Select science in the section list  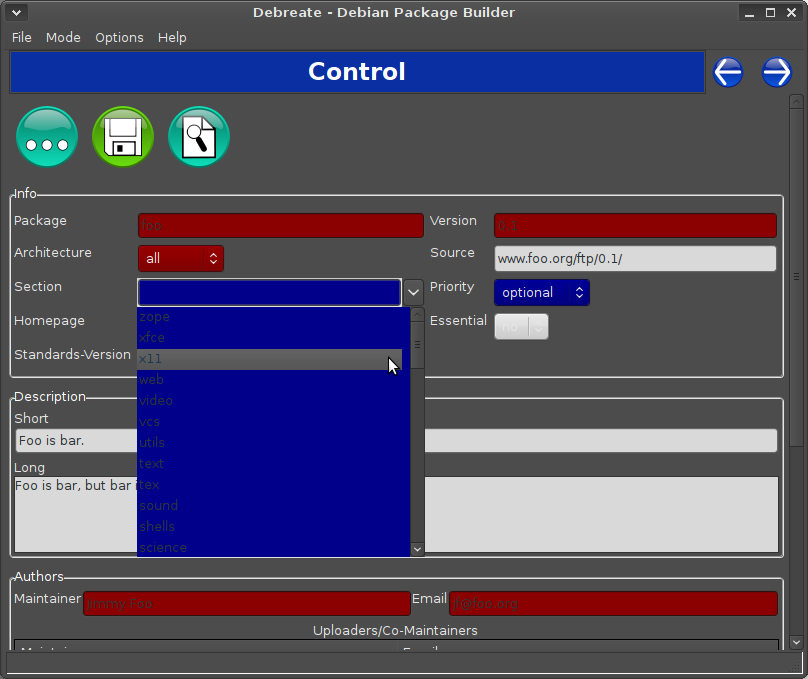pyautogui.click(x=270, y=547)
